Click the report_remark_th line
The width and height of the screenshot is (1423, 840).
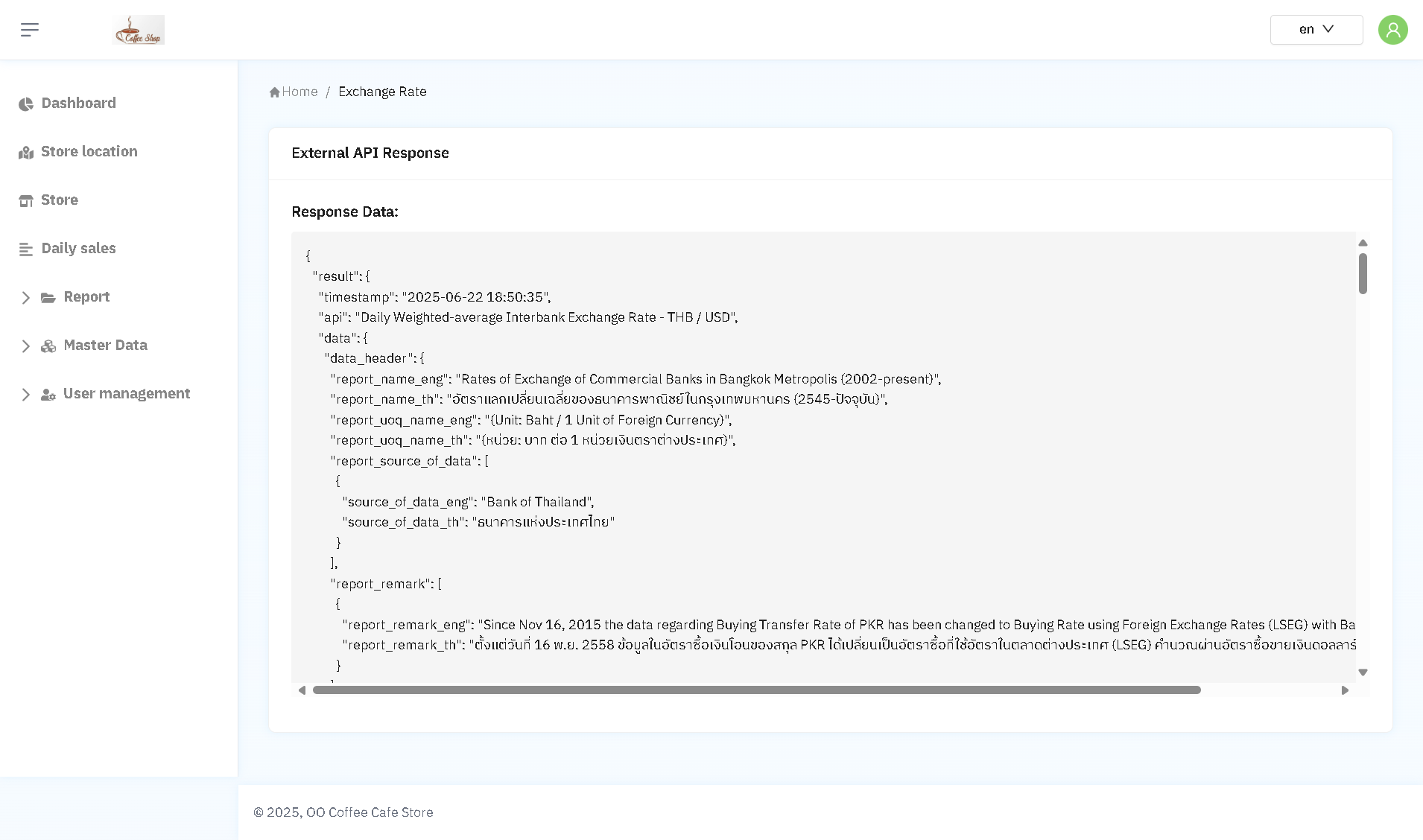coord(849,645)
